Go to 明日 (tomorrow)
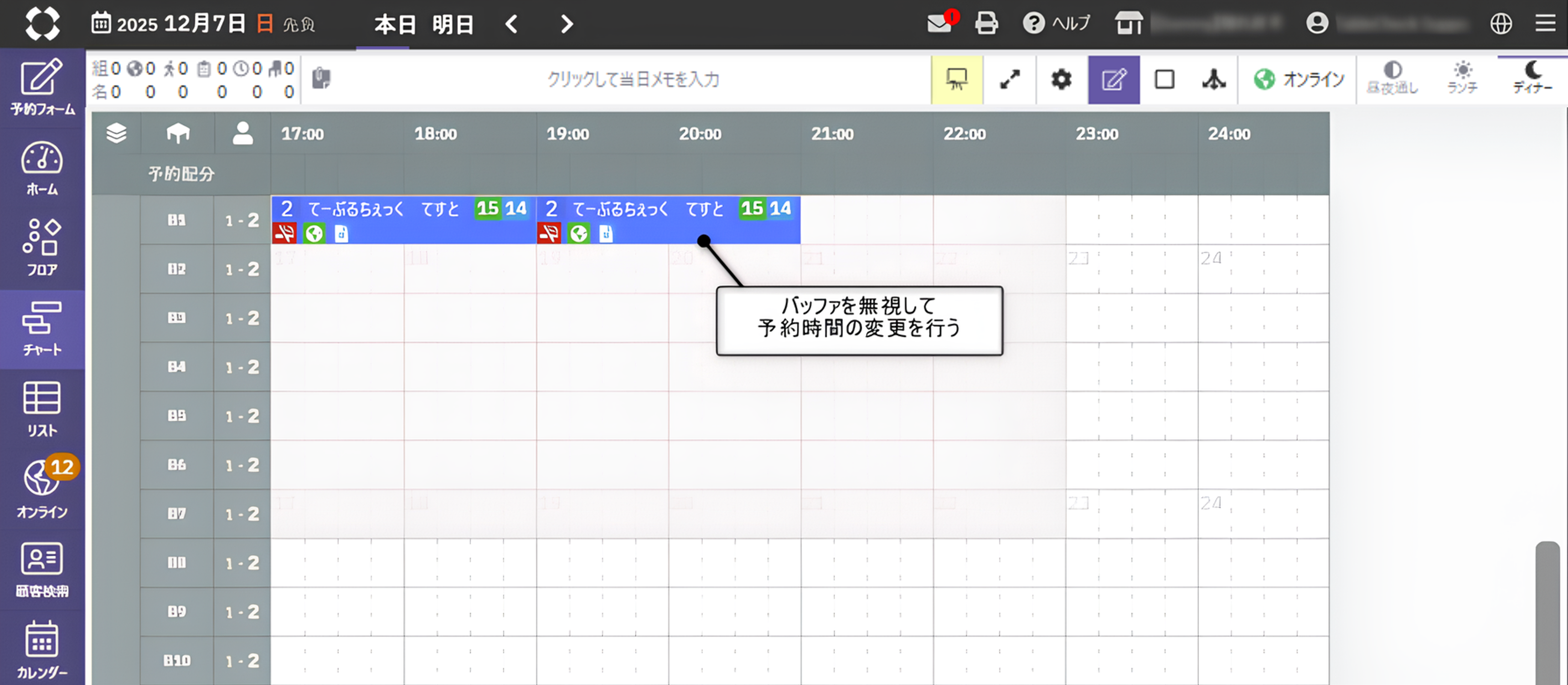The width and height of the screenshot is (1568, 685). [453, 24]
